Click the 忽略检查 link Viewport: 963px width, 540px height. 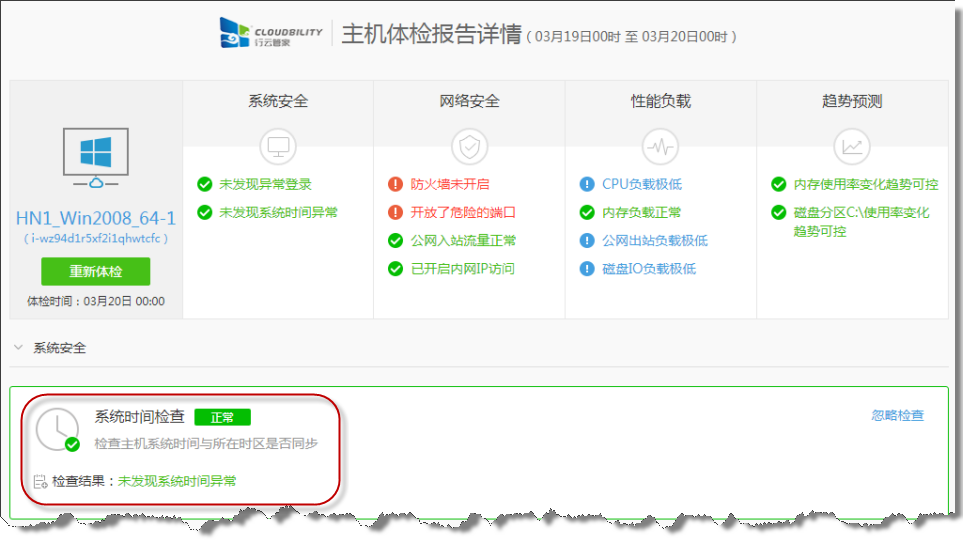point(897,415)
